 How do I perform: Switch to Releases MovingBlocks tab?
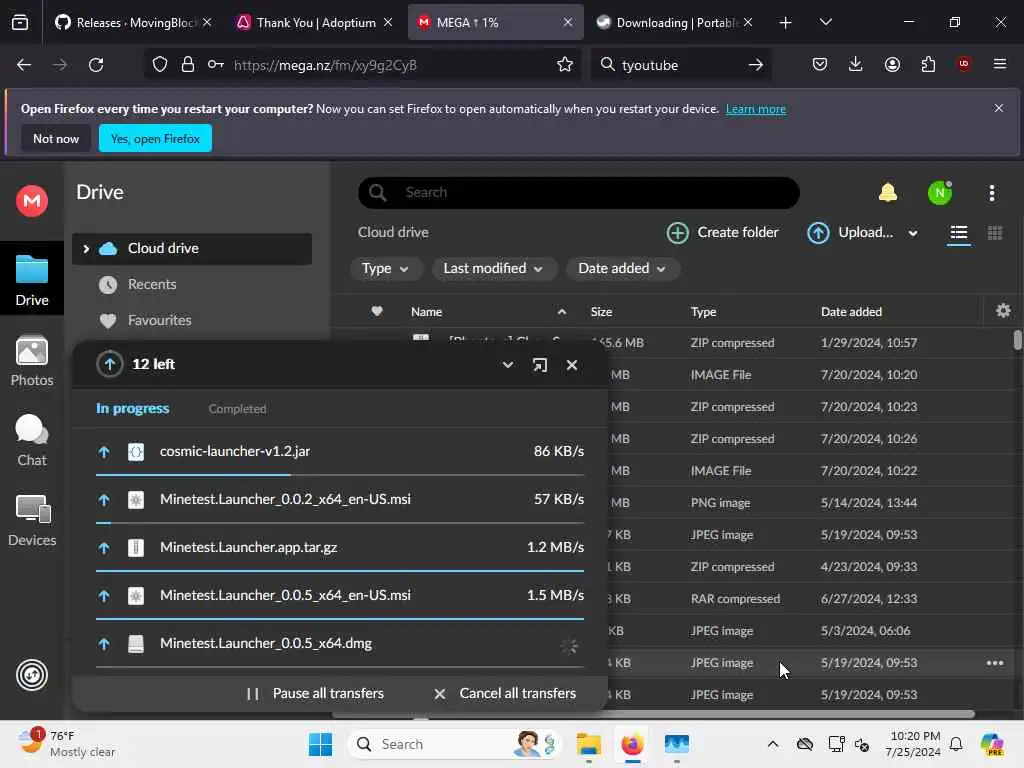coord(133,23)
